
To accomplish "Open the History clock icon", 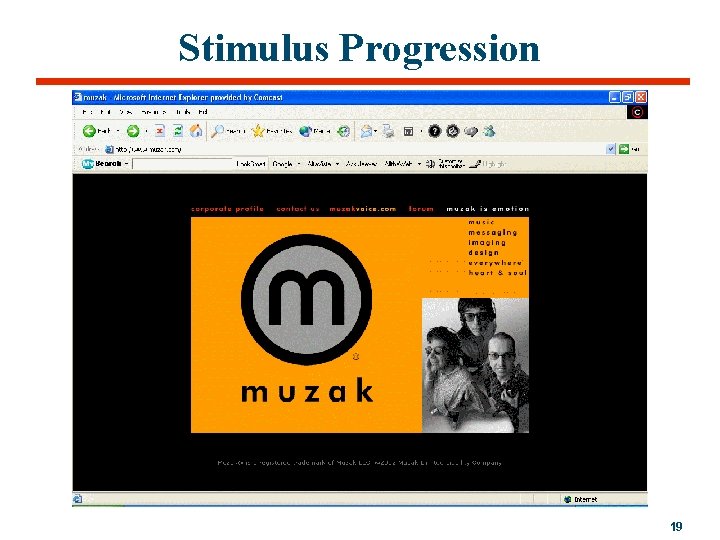I will click(x=343, y=132).
